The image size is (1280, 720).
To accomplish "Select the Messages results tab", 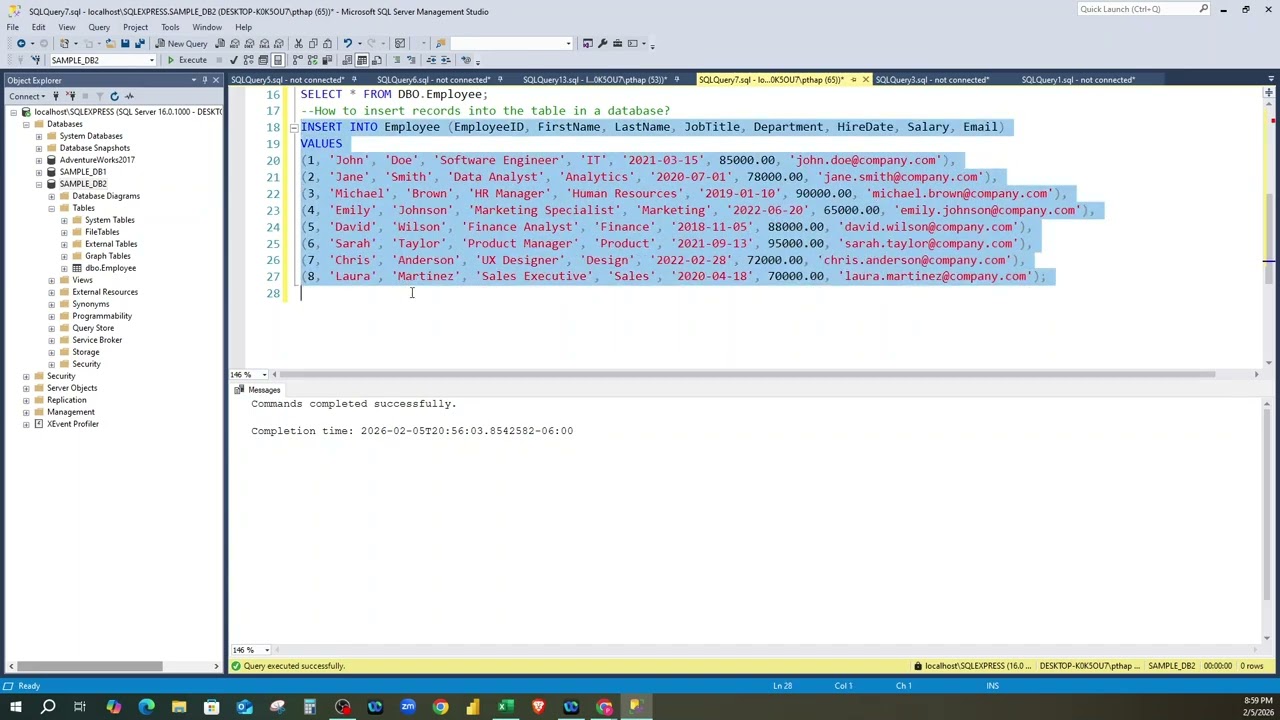I will coord(258,390).
